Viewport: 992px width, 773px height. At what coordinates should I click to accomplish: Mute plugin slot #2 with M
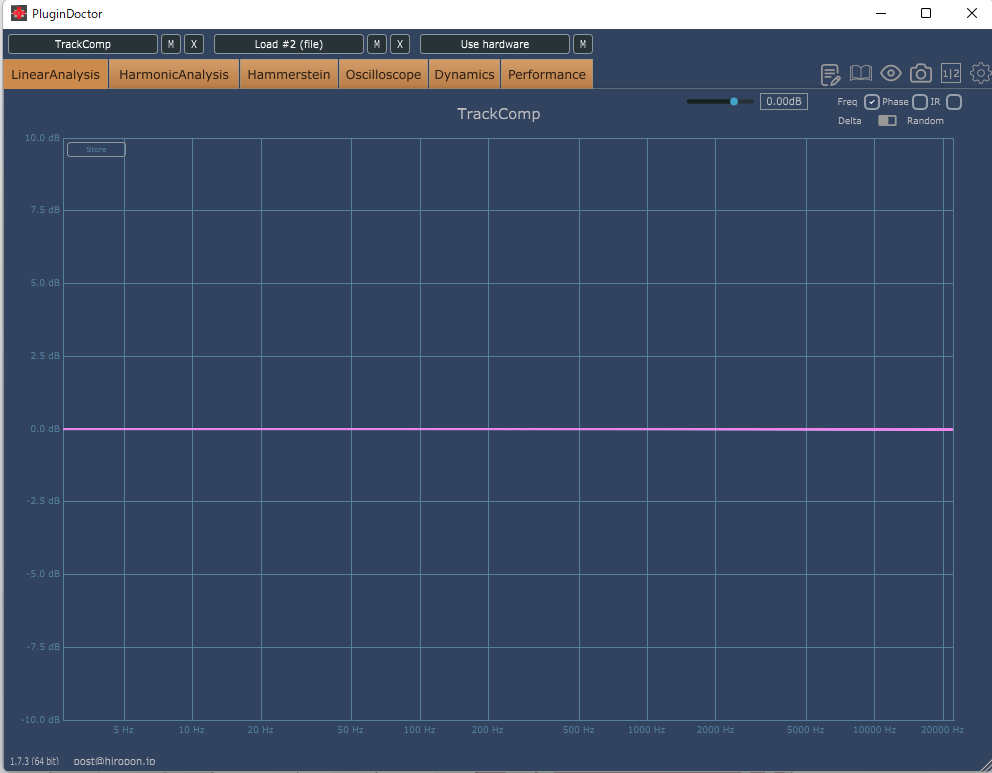tap(377, 44)
